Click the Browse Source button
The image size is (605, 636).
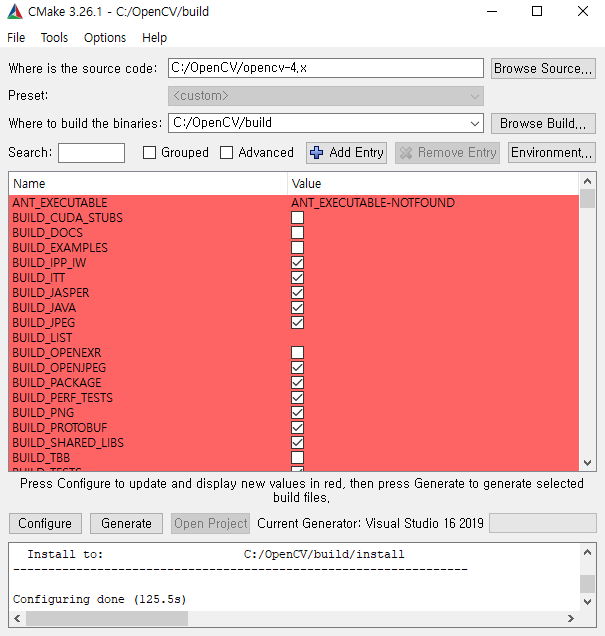pos(543,68)
